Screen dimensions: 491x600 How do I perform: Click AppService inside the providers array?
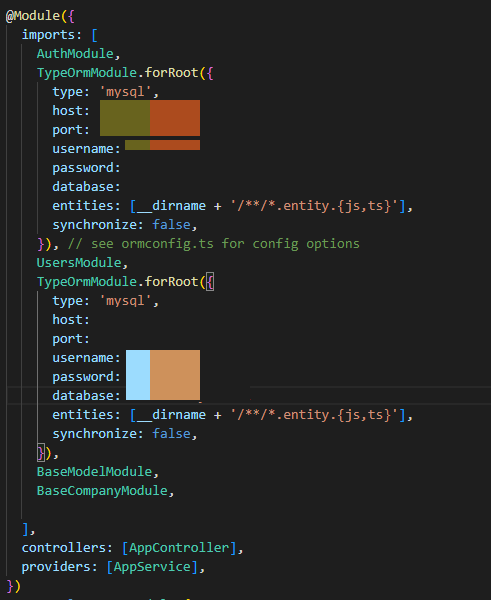[152, 567]
